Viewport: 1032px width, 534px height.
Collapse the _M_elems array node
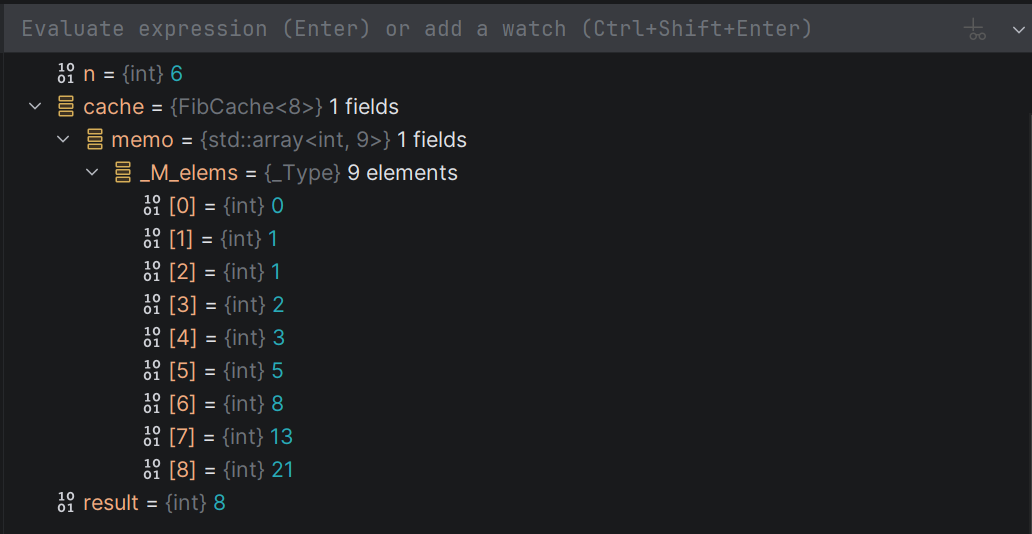click(91, 173)
